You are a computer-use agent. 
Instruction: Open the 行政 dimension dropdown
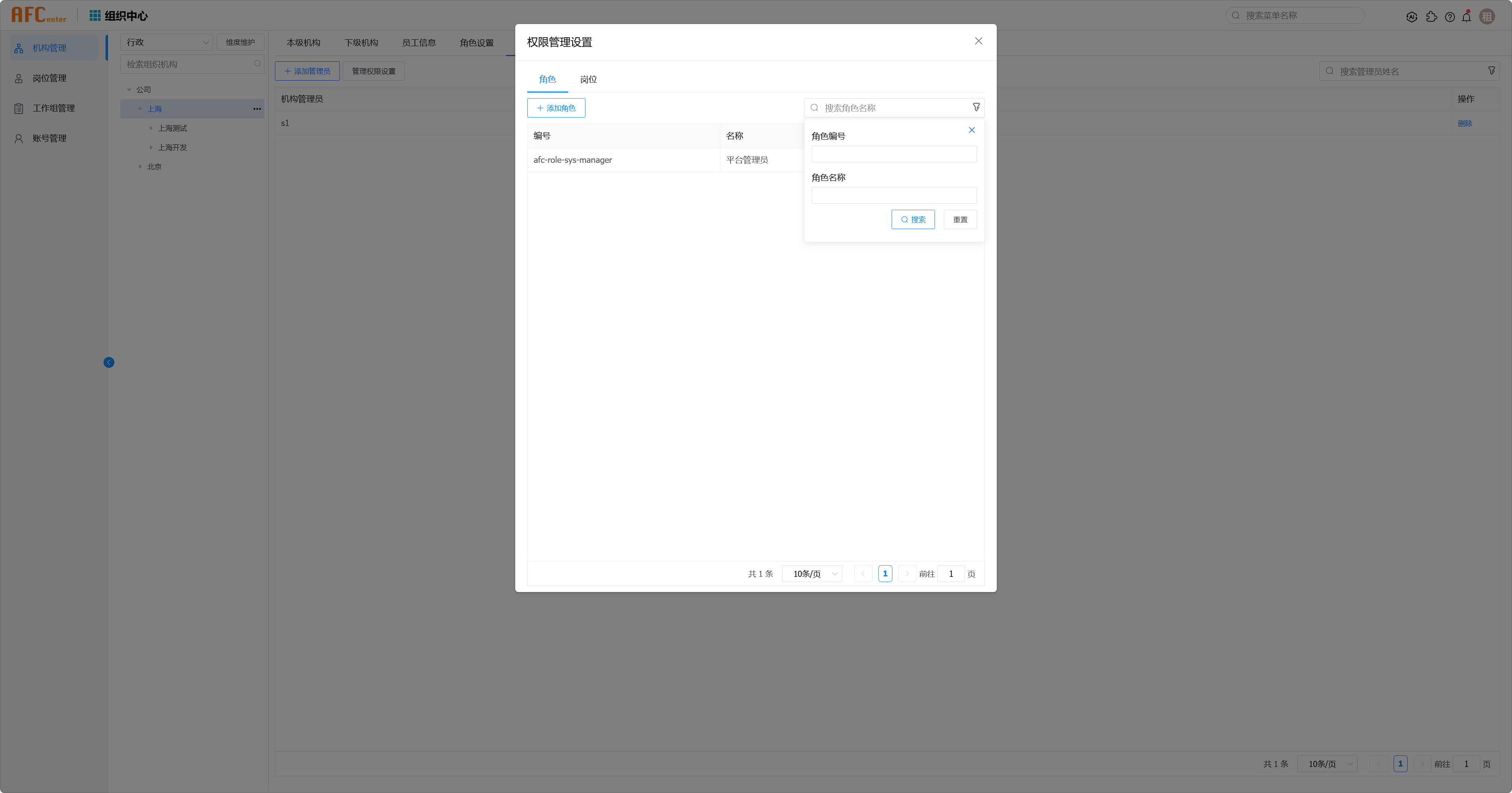coord(167,42)
